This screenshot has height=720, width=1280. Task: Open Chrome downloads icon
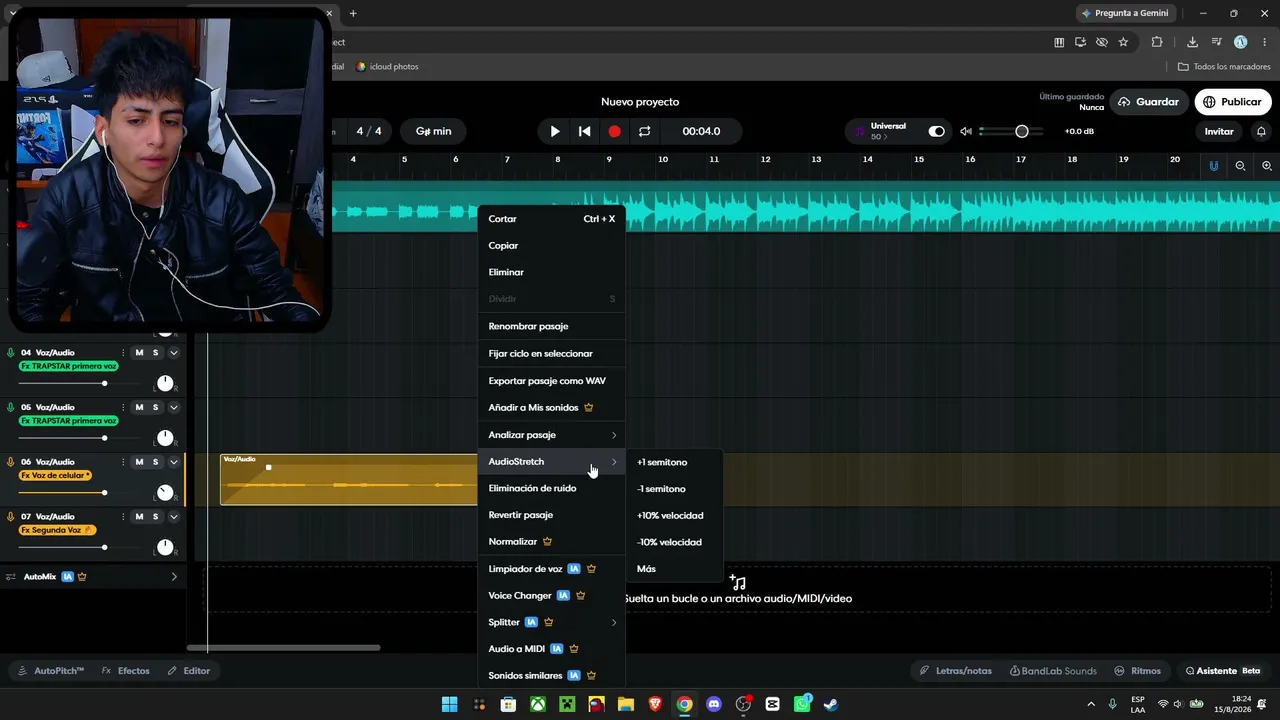pyautogui.click(x=1192, y=42)
